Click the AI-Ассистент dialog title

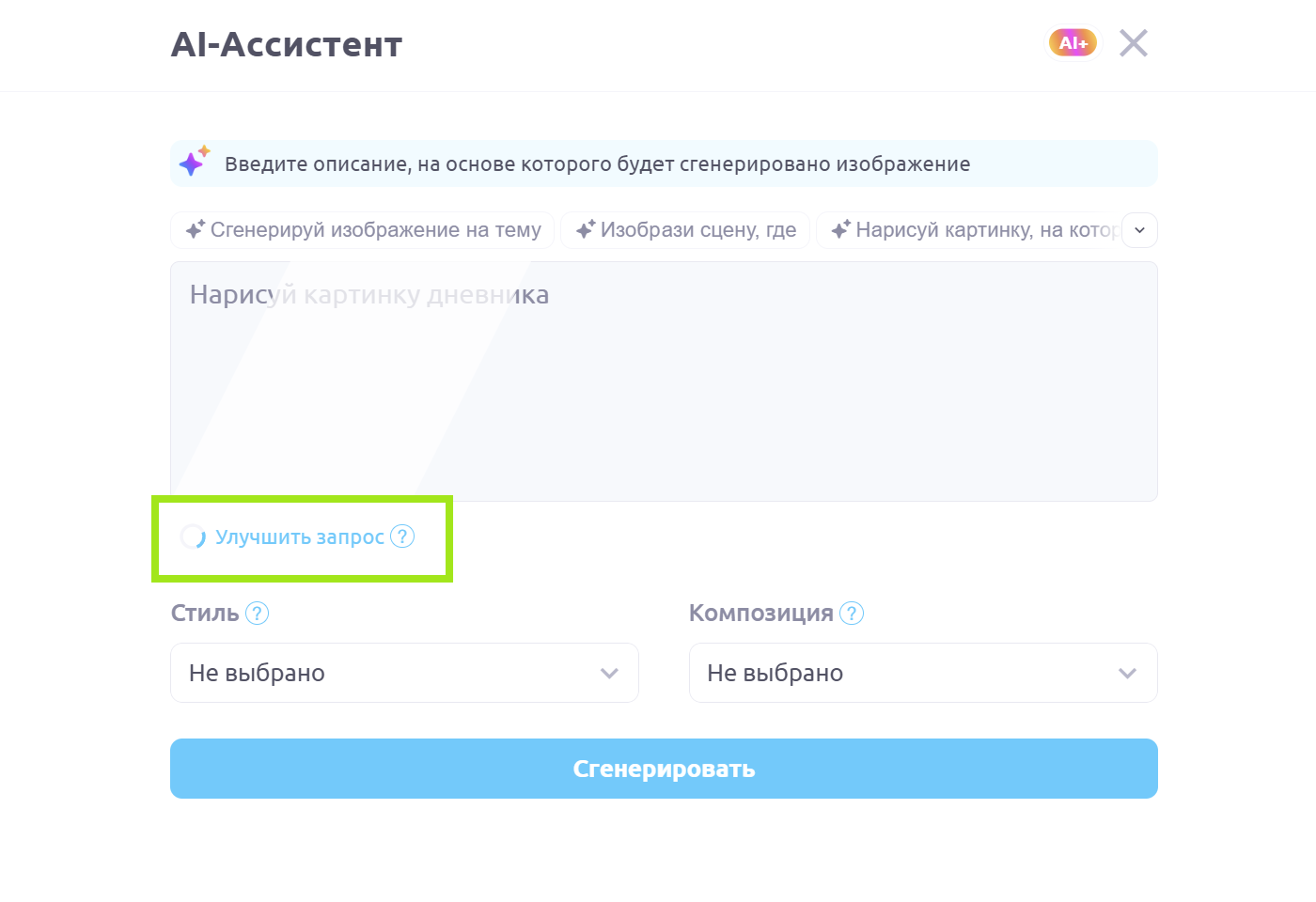tap(287, 45)
